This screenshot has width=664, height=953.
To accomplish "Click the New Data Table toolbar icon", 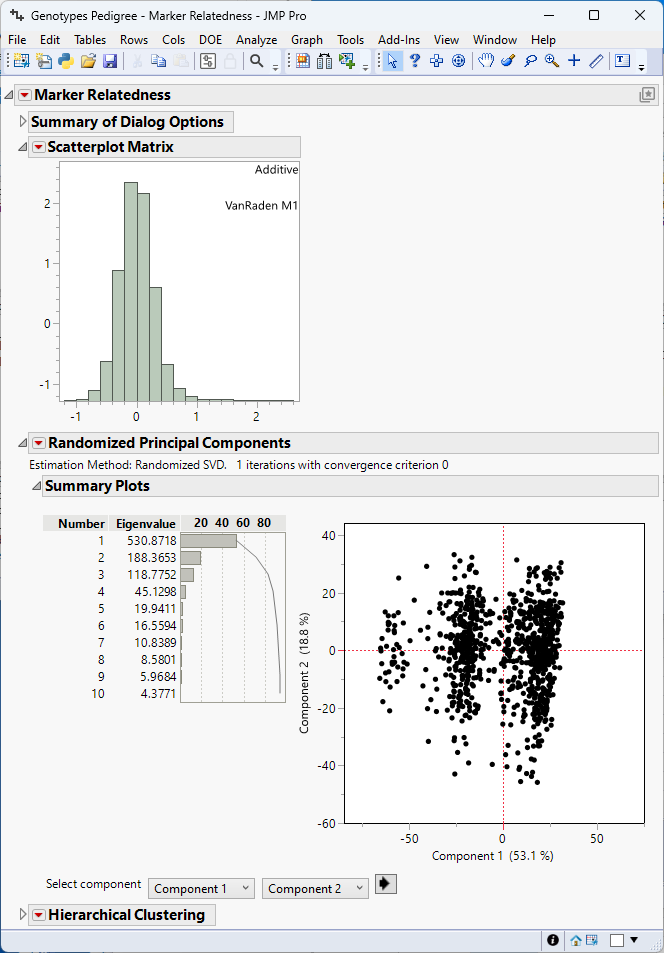I will coord(22,61).
